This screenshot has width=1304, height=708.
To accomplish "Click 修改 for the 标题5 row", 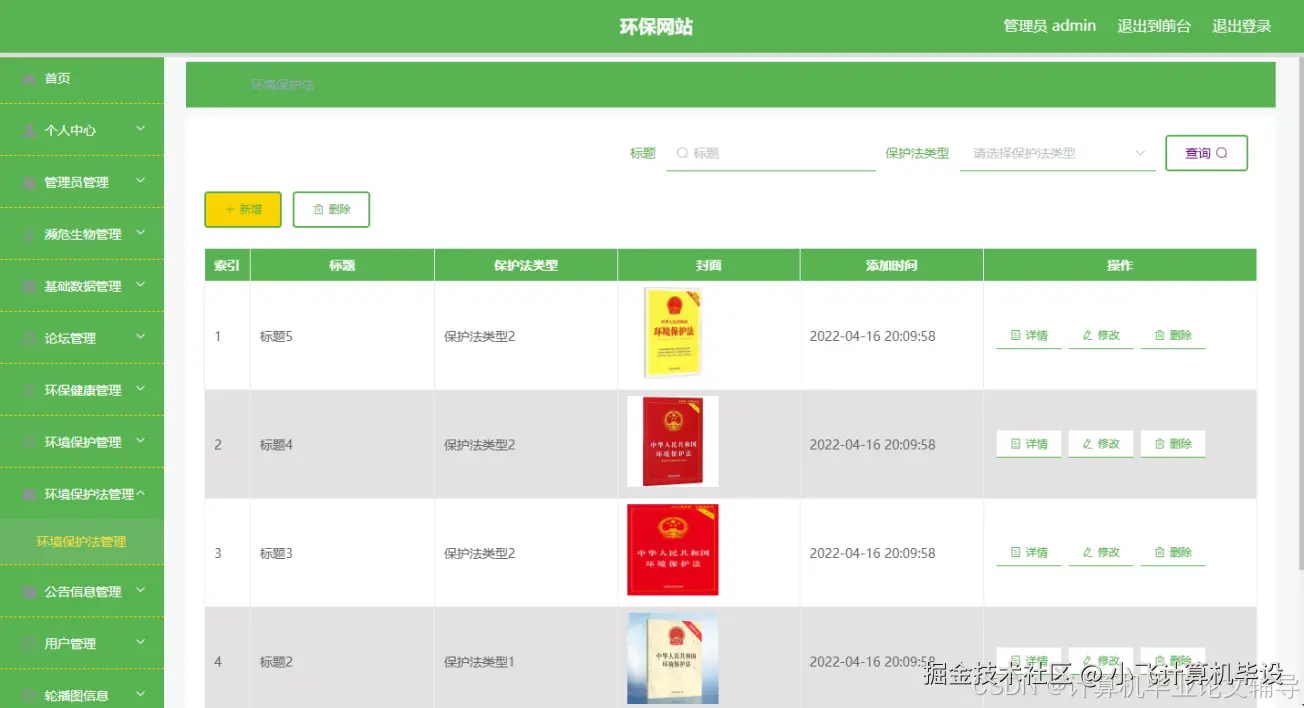I will click(1101, 336).
